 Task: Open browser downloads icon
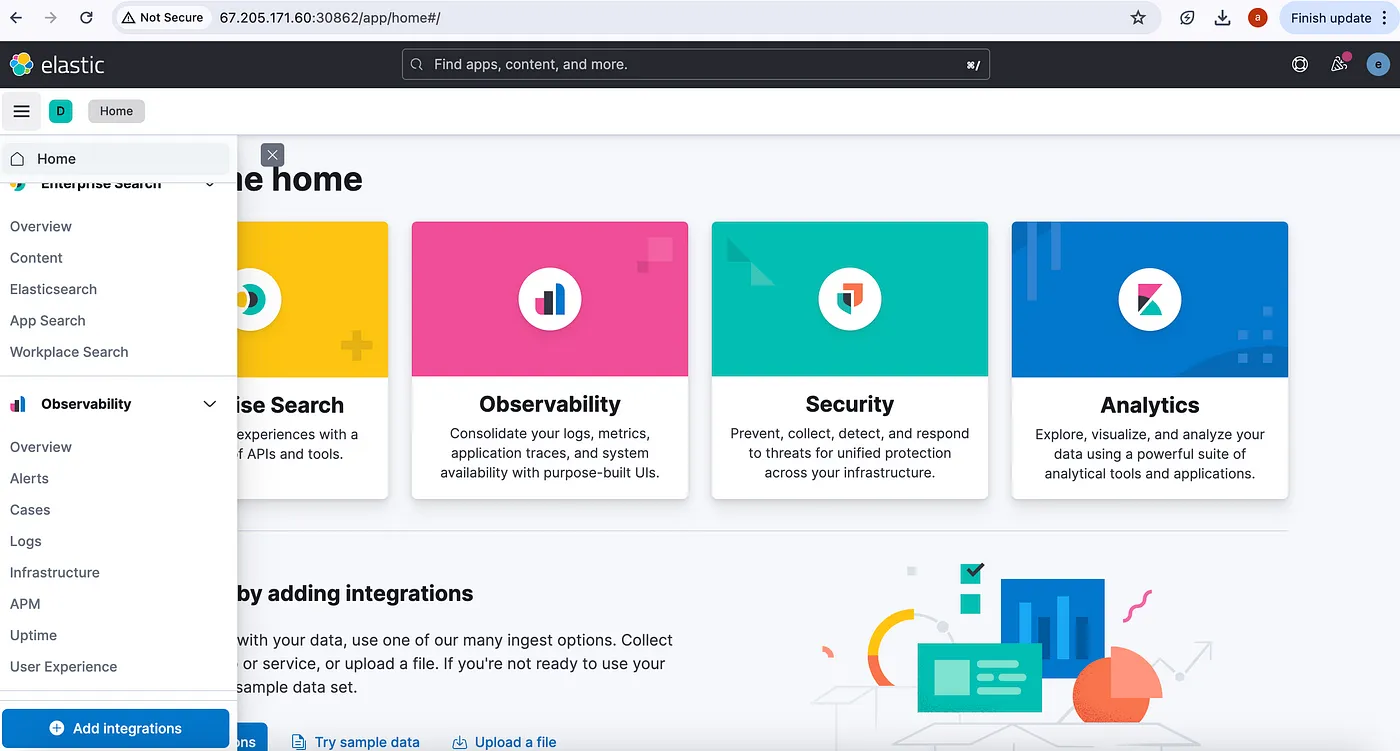pos(1222,18)
